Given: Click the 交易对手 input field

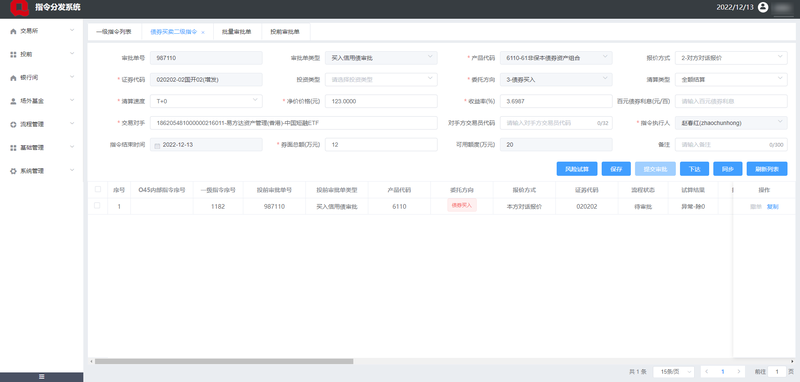Looking at the screenshot, I should point(293,123).
